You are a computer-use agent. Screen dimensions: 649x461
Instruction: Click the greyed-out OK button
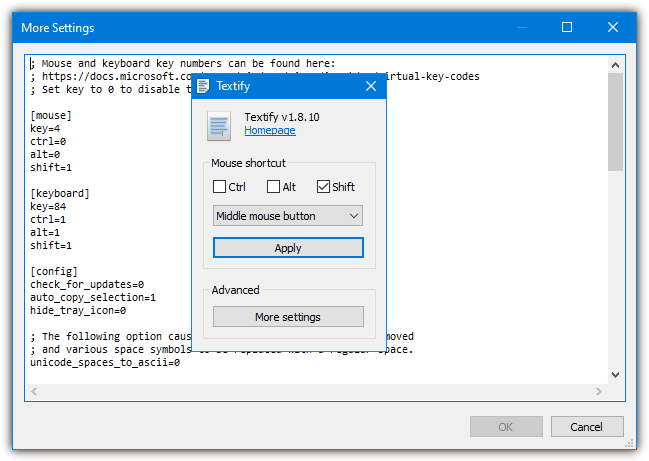coord(506,427)
